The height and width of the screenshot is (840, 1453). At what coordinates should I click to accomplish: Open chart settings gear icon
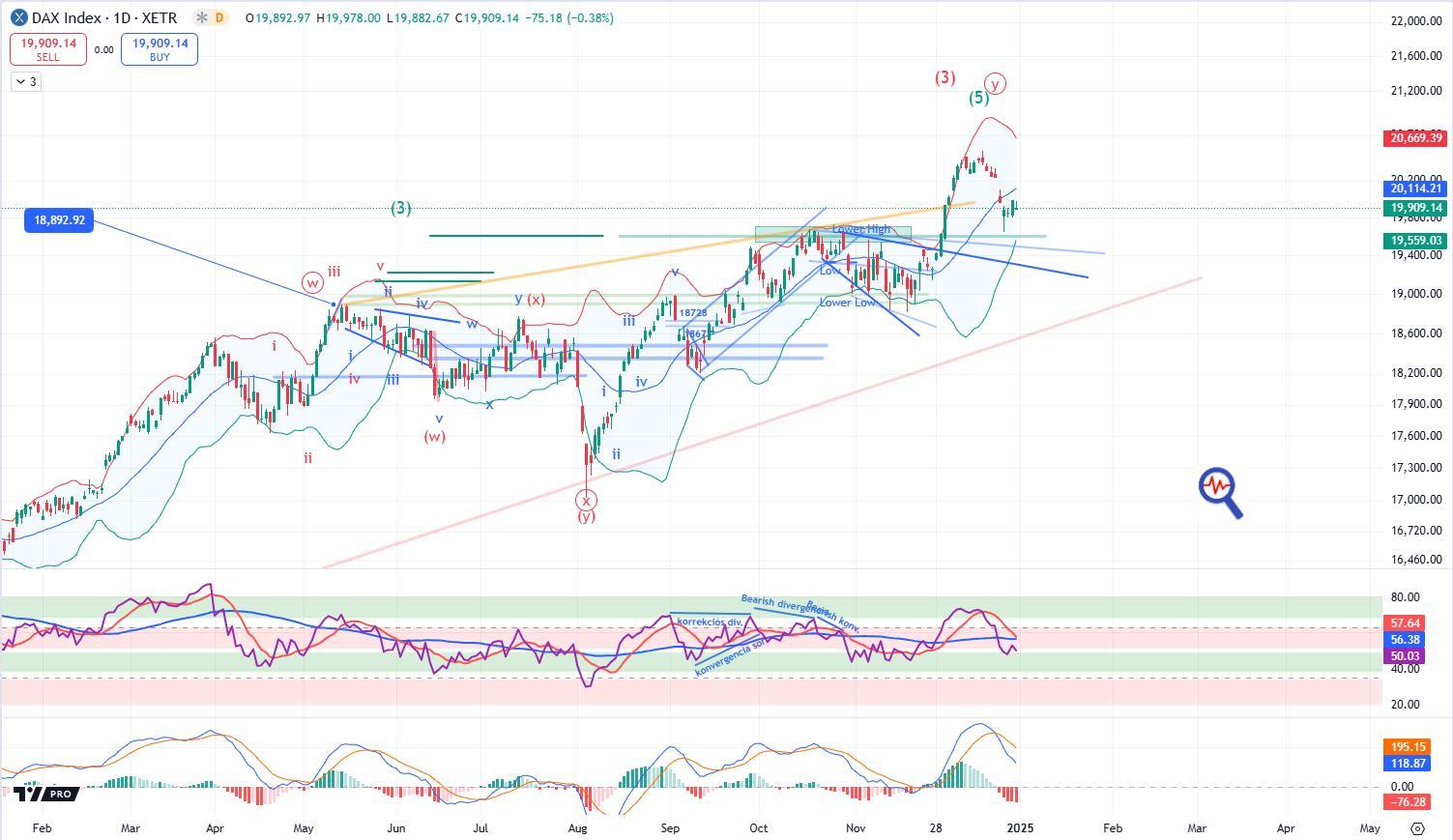point(1417,828)
